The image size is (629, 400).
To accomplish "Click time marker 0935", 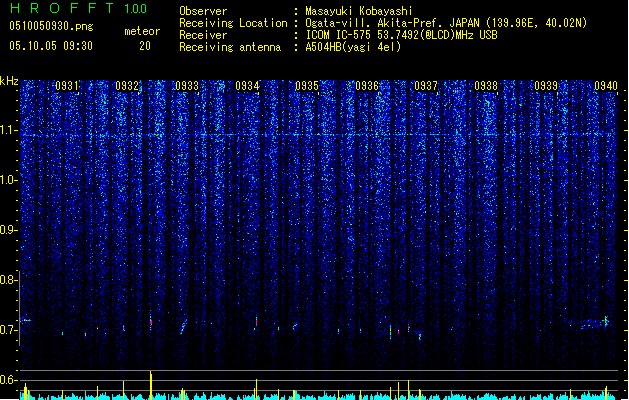I will click(x=307, y=86).
